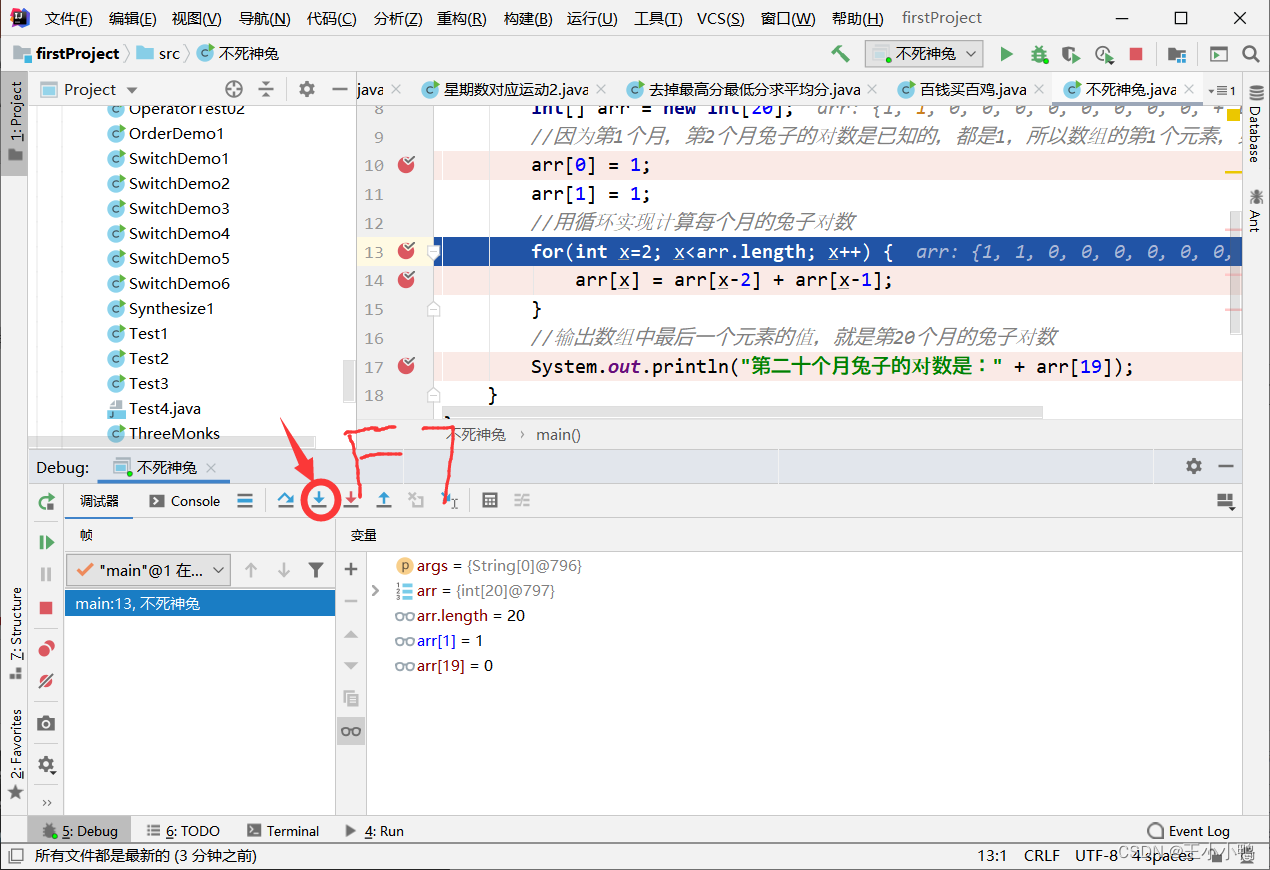This screenshot has height=870, width=1270.
Task: Stop the process from top toolbar
Action: (x=1136, y=54)
